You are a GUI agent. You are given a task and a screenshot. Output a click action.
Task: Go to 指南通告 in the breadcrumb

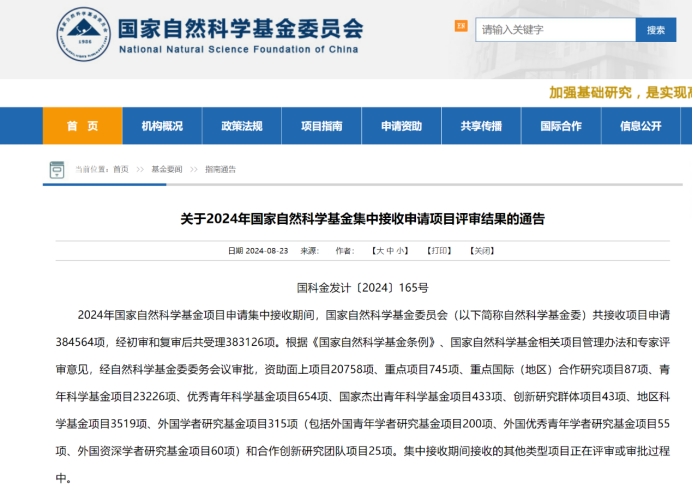[221, 169]
